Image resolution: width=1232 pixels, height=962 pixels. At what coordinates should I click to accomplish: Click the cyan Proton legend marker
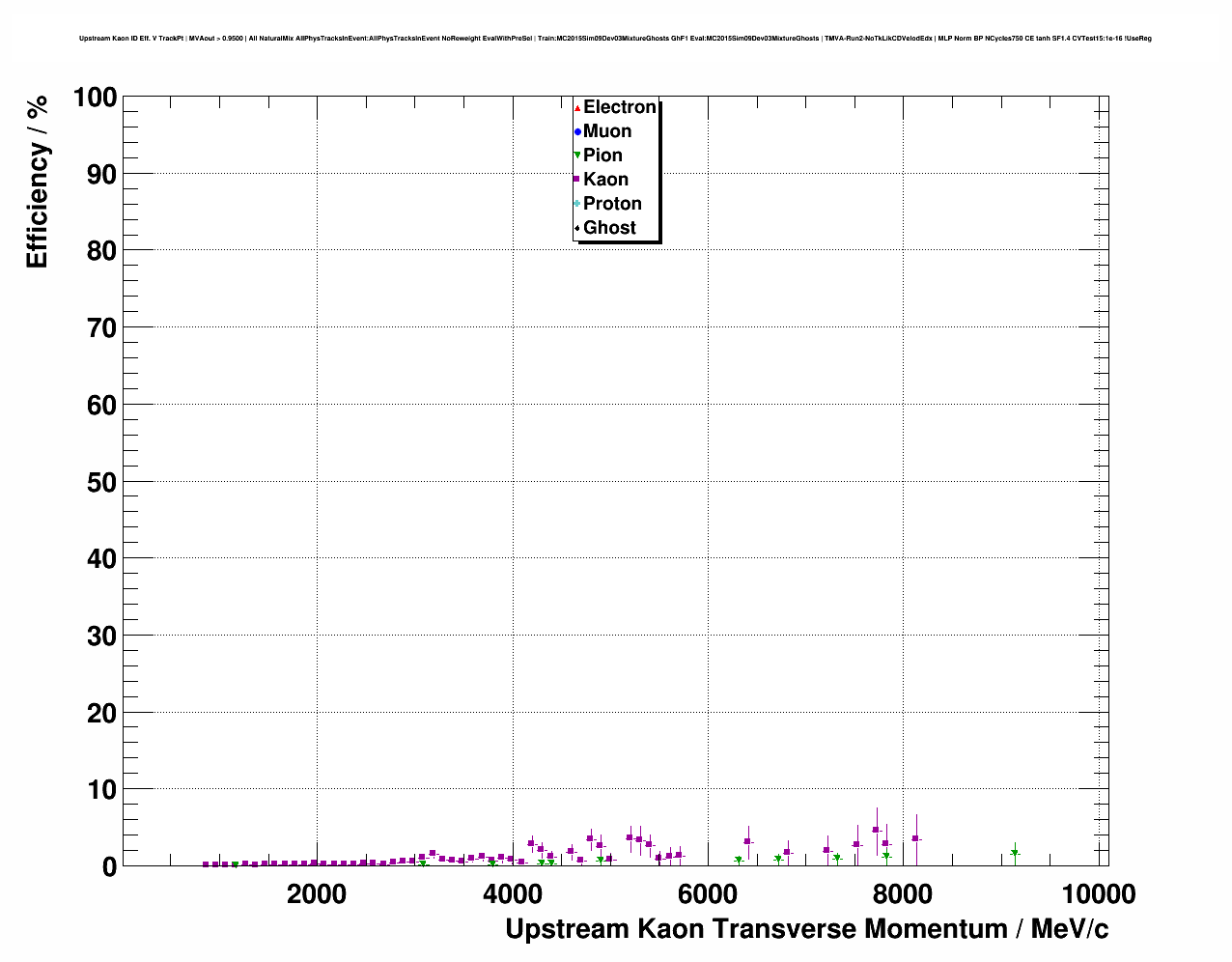tap(577, 204)
